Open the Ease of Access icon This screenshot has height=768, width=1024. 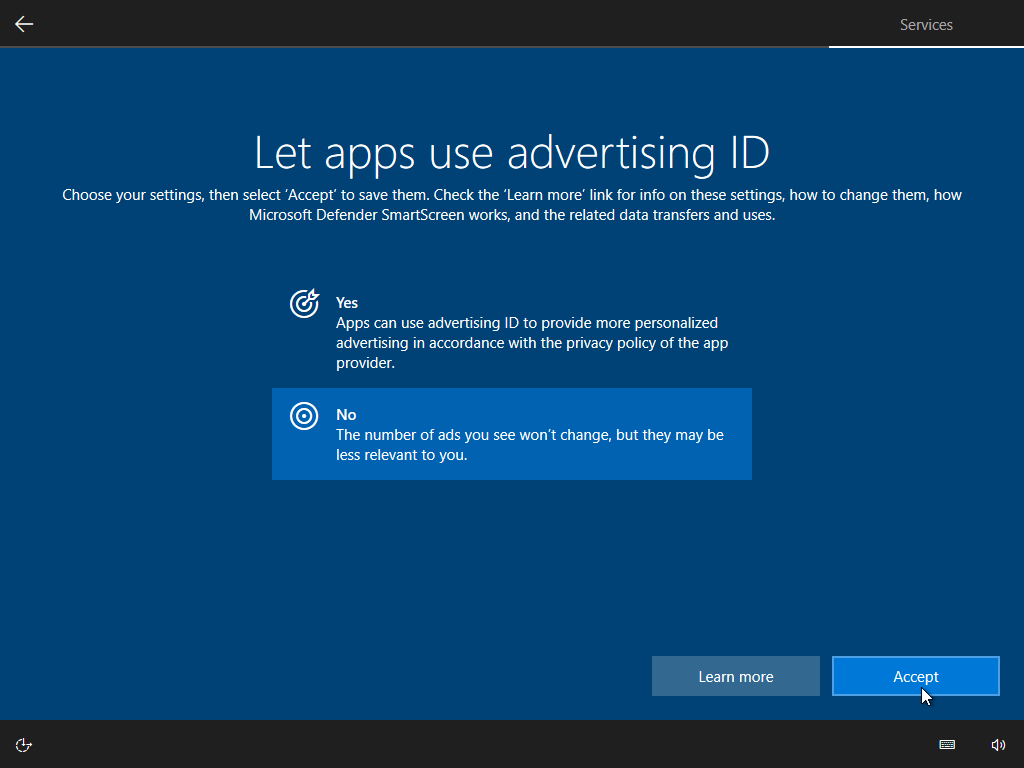pyautogui.click(x=24, y=744)
